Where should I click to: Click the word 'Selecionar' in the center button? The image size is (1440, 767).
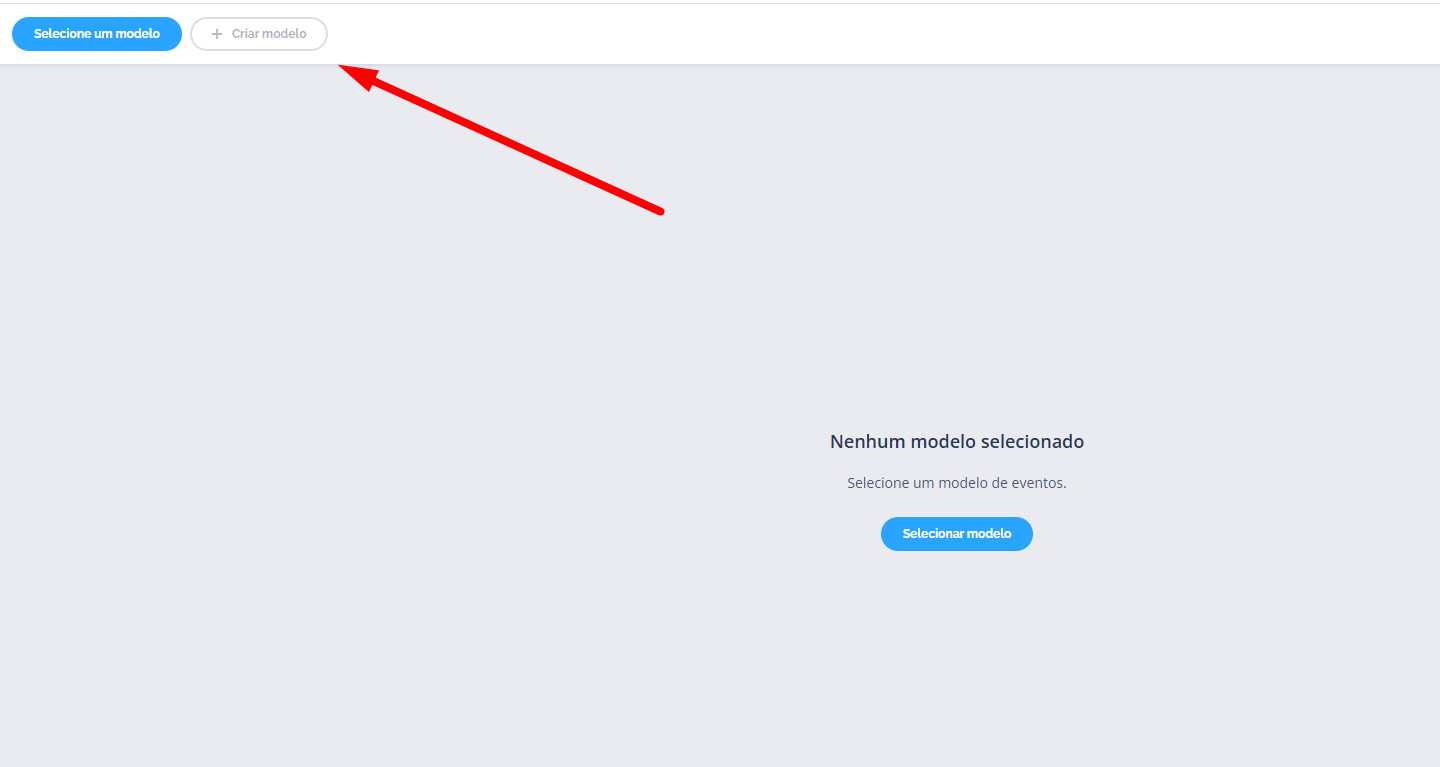pyautogui.click(x=932, y=534)
